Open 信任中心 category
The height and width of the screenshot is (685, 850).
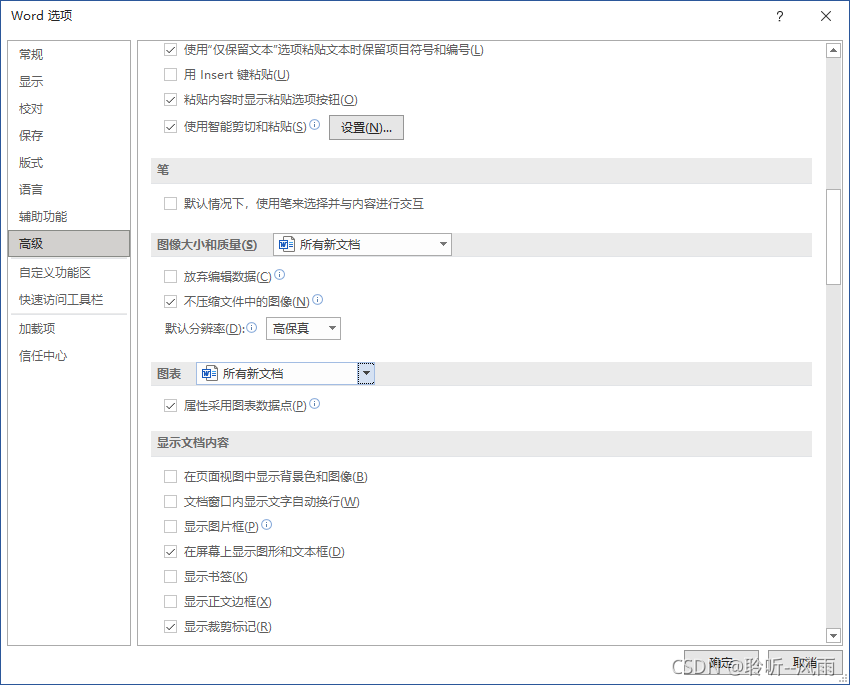69,356
